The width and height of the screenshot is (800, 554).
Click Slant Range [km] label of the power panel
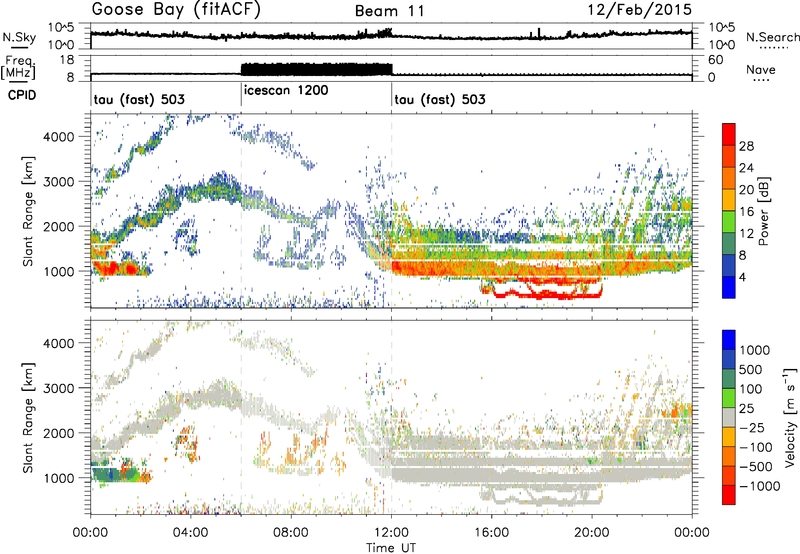click(x=28, y=211)
